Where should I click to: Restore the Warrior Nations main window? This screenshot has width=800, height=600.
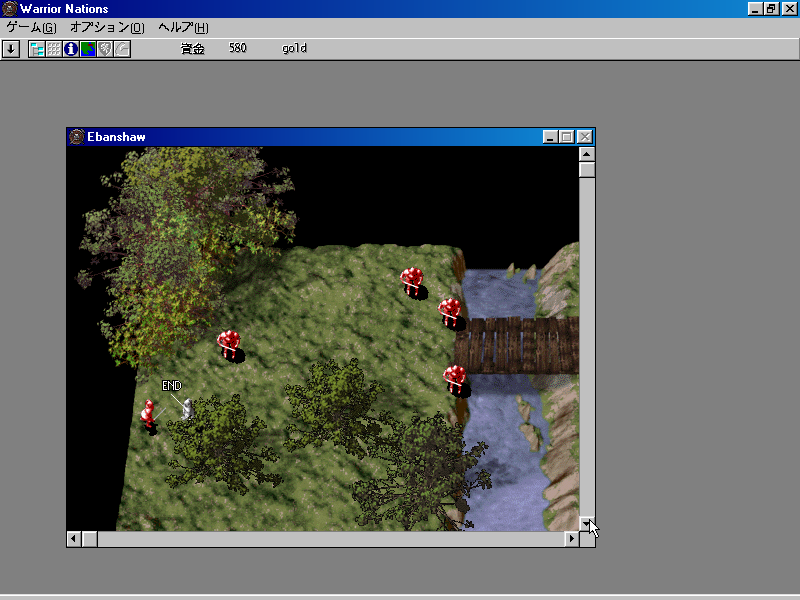(771, 9)
